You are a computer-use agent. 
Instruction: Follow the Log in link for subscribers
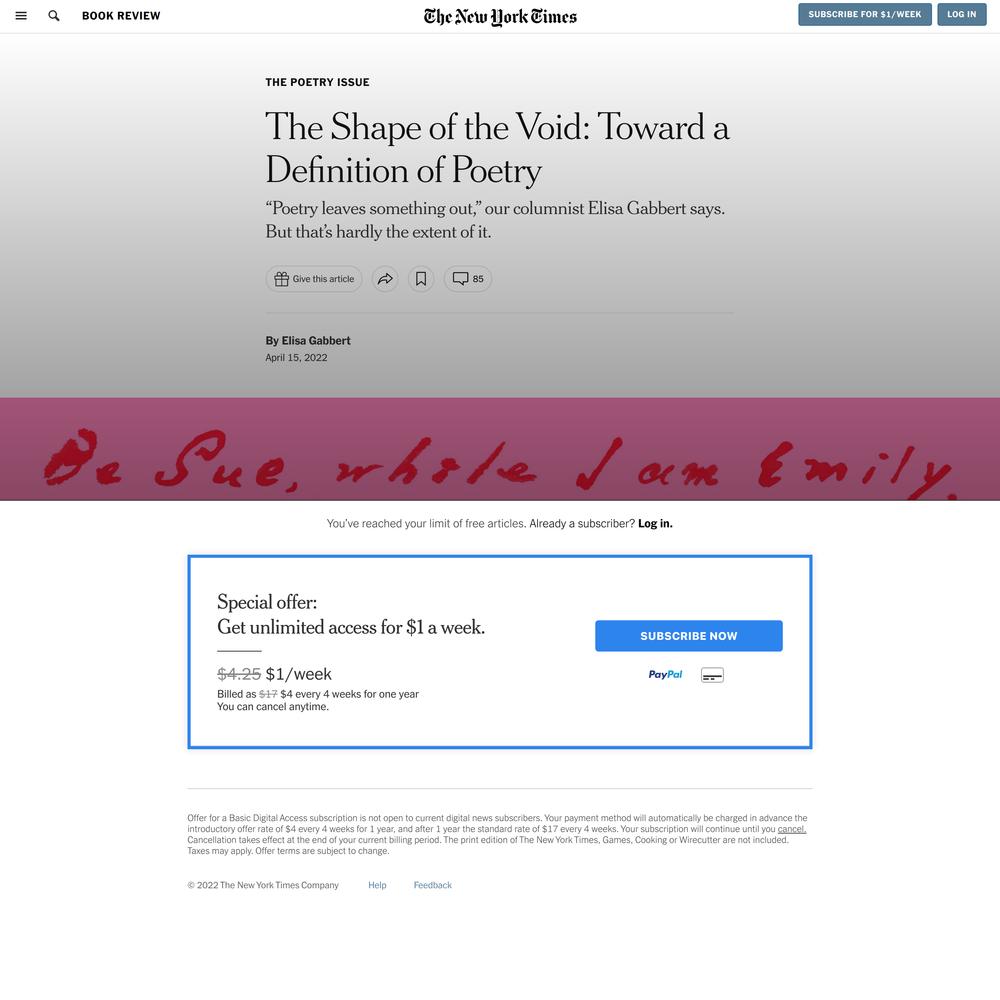[655, 523]
